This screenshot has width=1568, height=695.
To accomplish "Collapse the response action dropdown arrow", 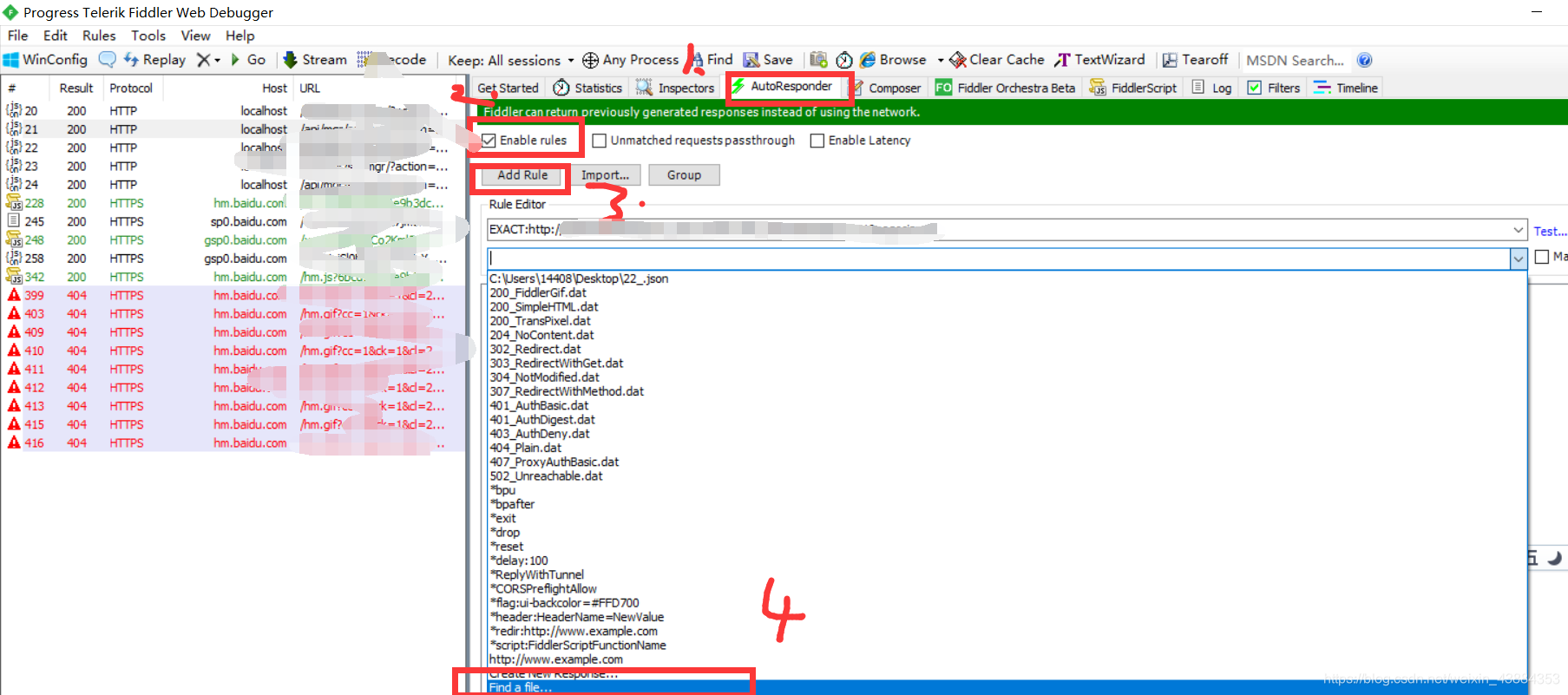I will click(x=1519, y=259).
